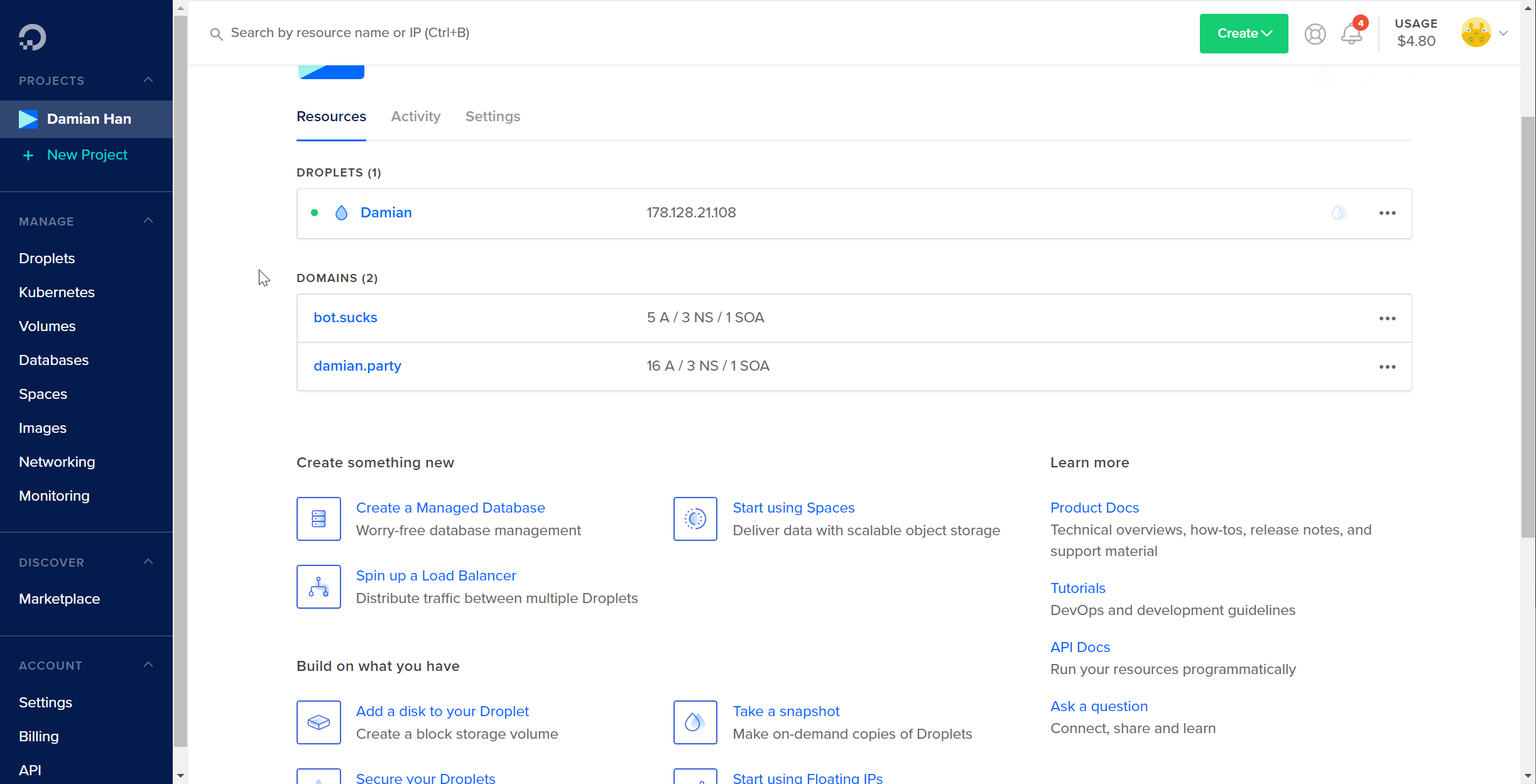This screenshot has width=1536, height=784.
Task: Click the snapshot droplet icon tile
Action: tap(695, 722)
